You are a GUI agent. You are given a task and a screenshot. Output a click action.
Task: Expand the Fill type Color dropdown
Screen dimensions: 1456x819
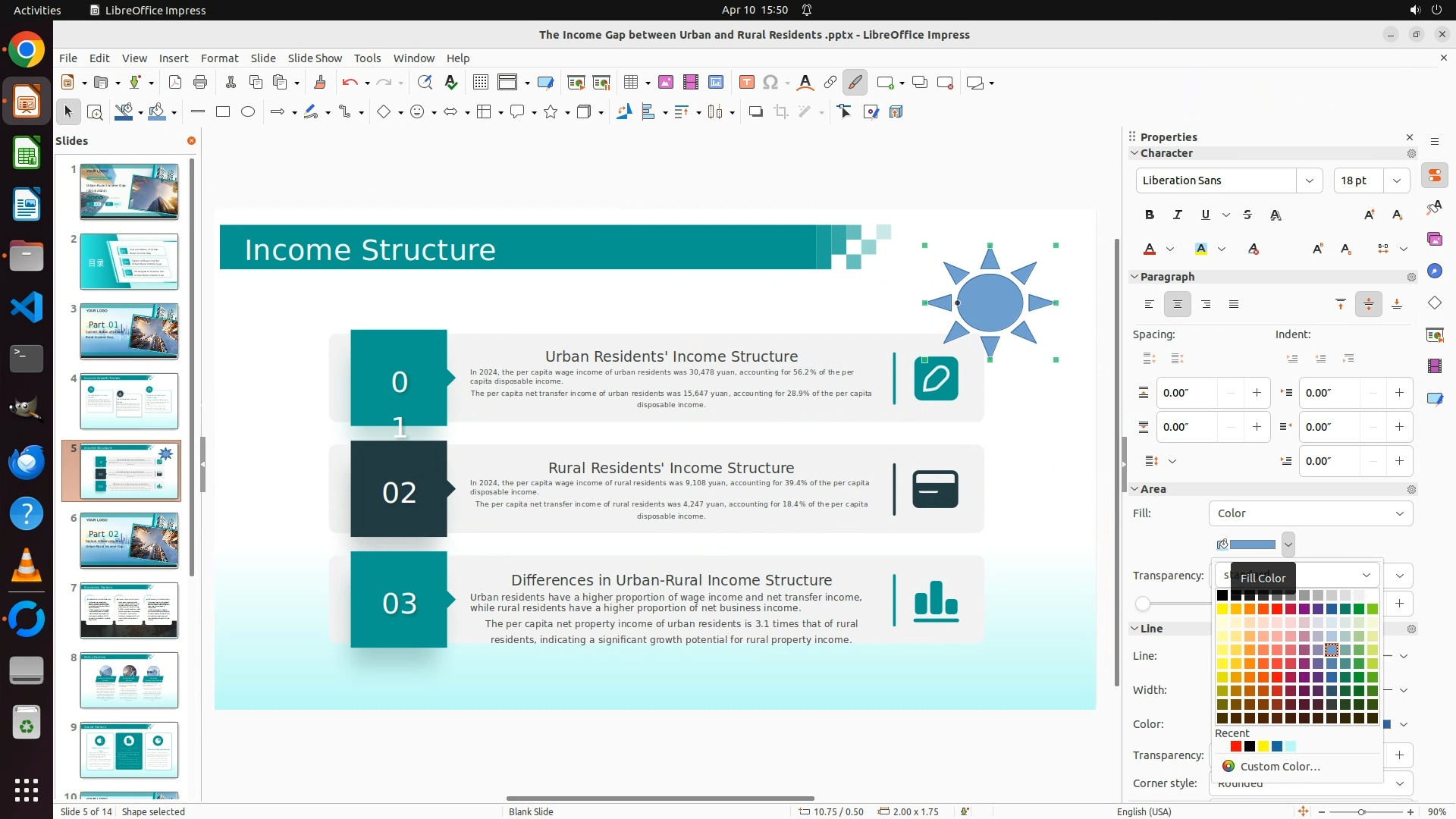coord(1399,513)
